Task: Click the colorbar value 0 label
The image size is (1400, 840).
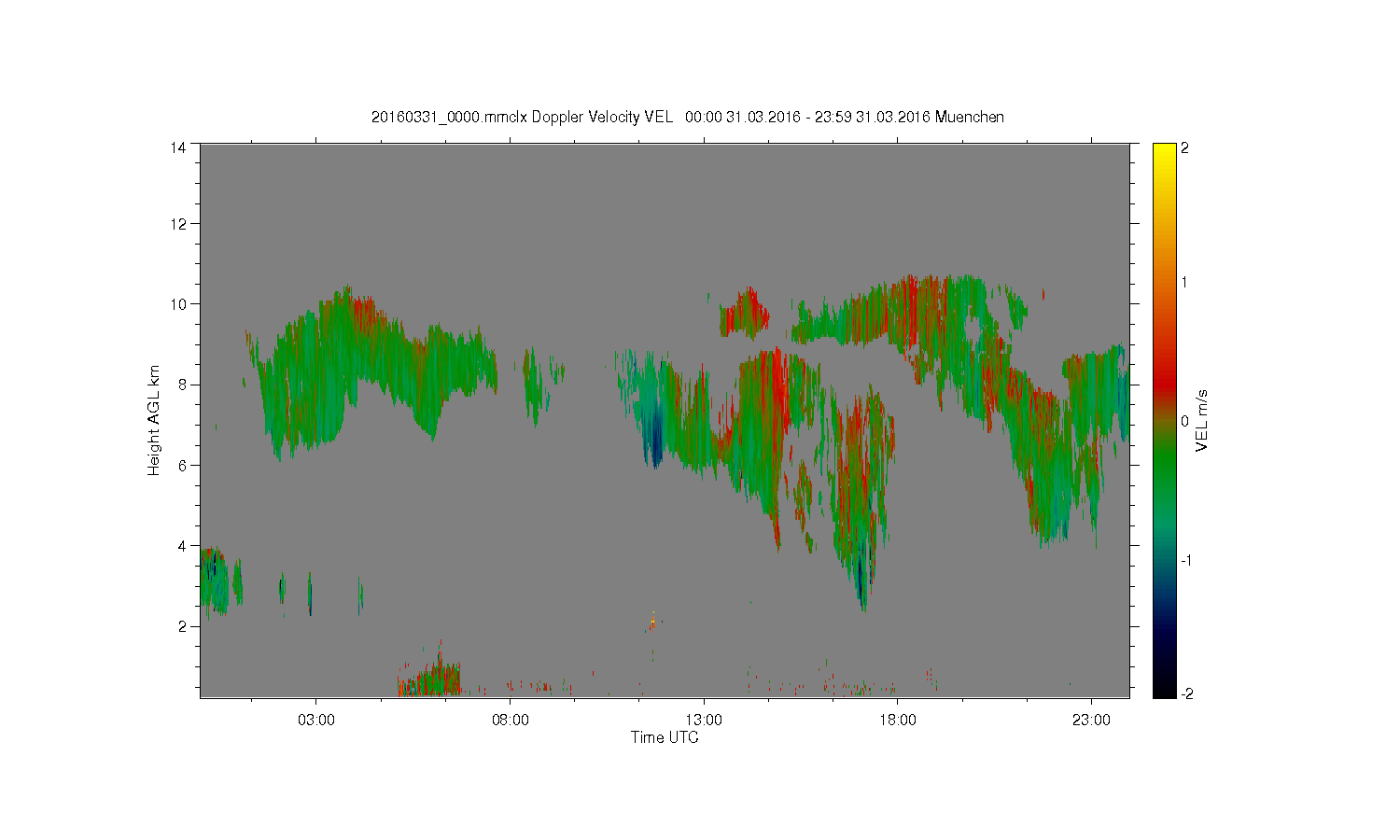Action: [x=1184, y=421]
